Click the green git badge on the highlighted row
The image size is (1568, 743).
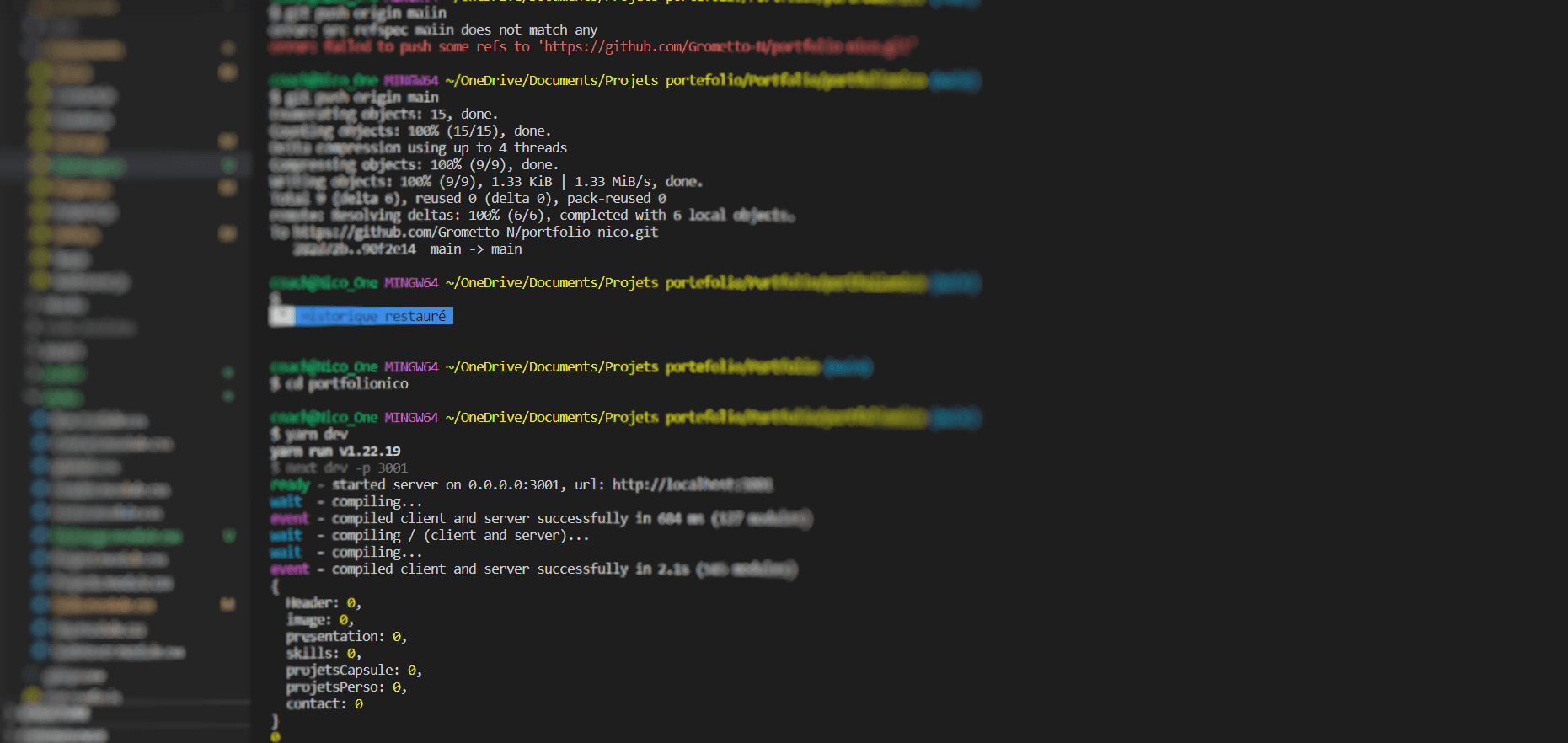(x=227, y=165)
